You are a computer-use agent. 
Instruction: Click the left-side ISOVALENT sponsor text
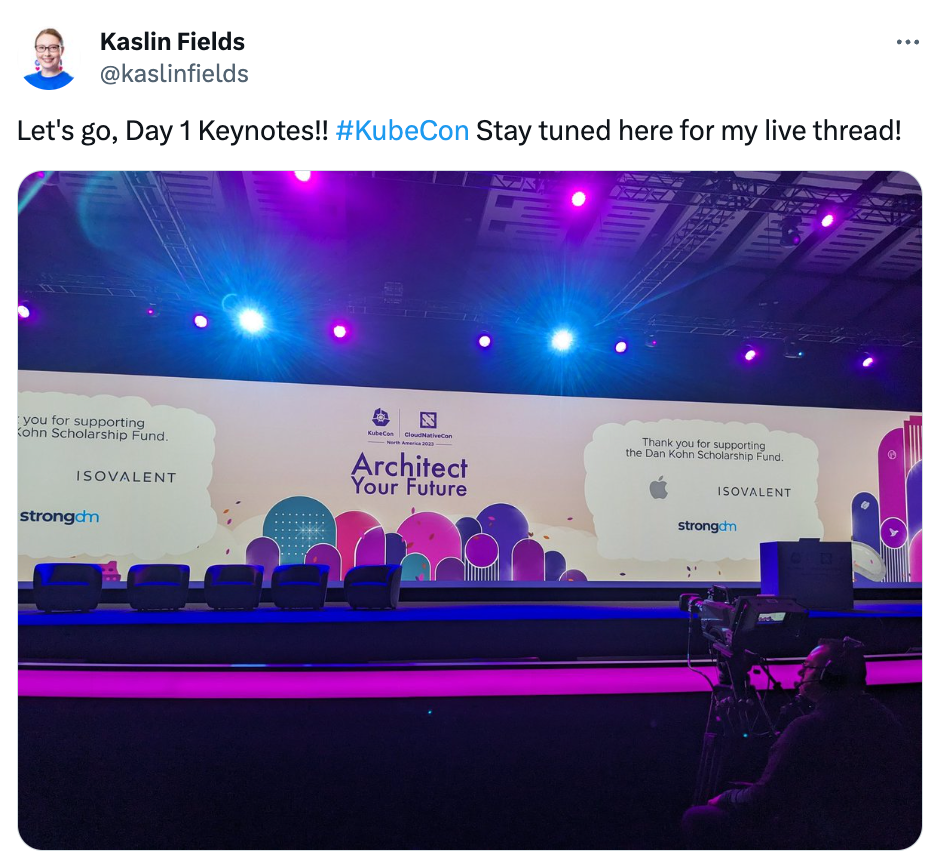(x=126, y=477)
